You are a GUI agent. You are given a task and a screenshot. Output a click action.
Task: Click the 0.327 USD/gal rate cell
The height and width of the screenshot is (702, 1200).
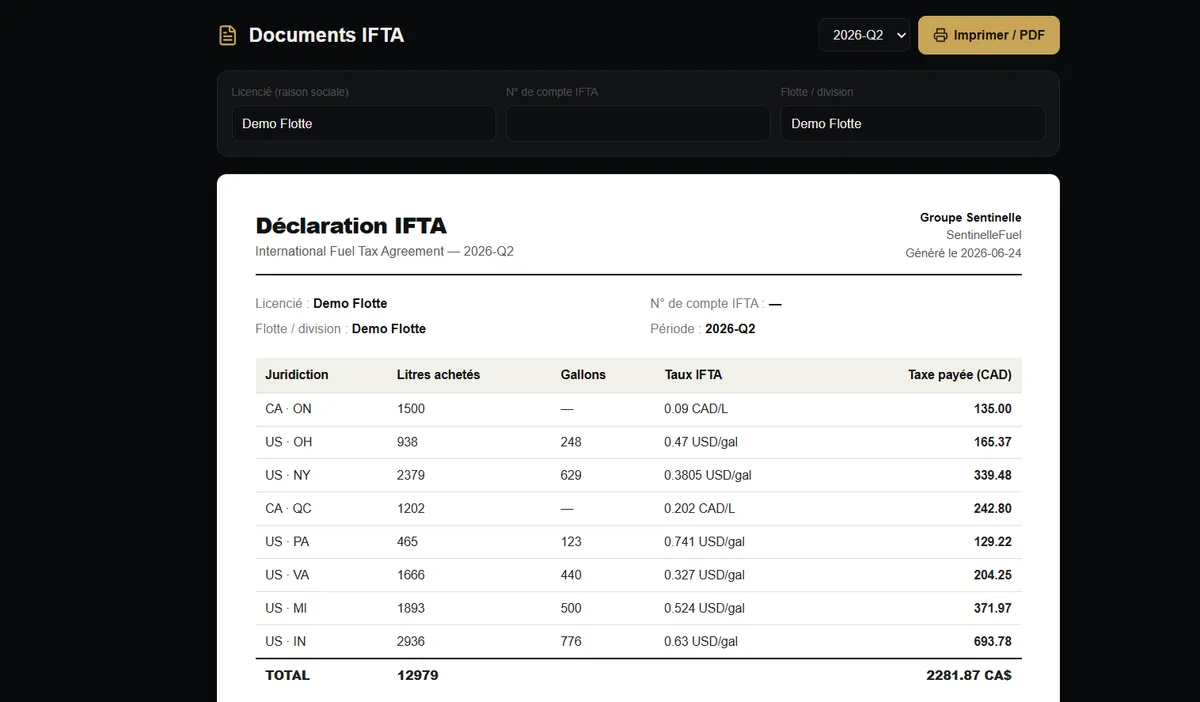click(705, 575)
